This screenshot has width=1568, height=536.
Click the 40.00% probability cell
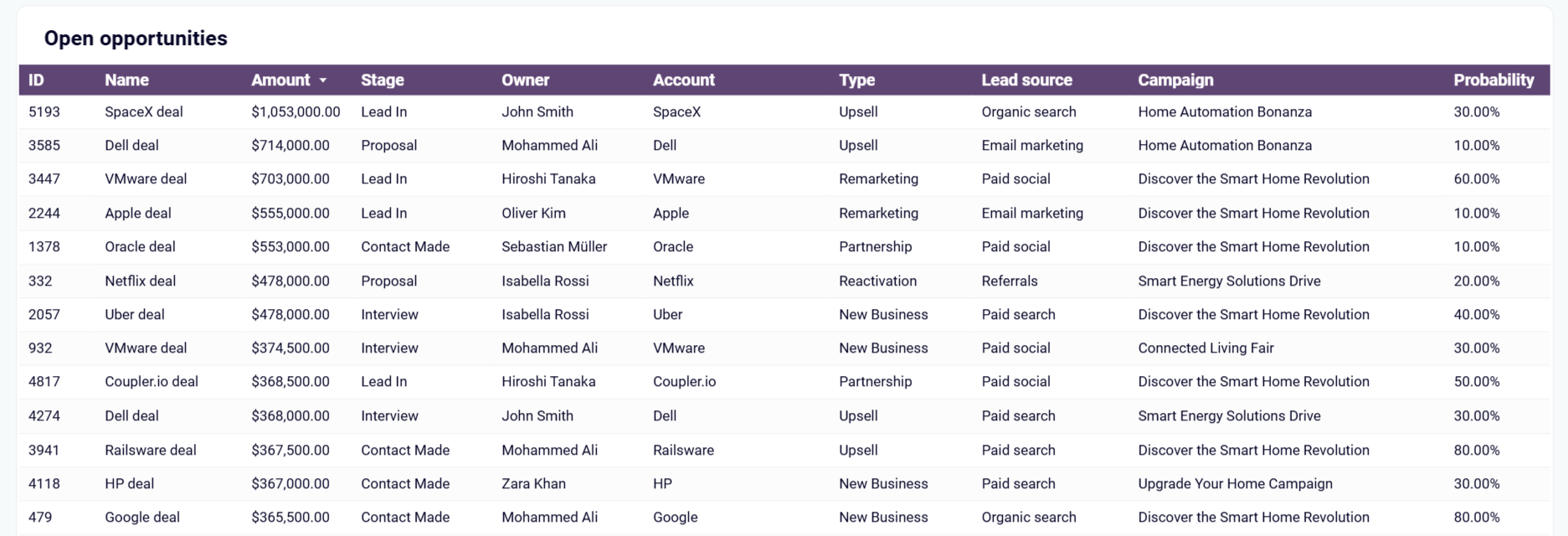pos(1476,315)
